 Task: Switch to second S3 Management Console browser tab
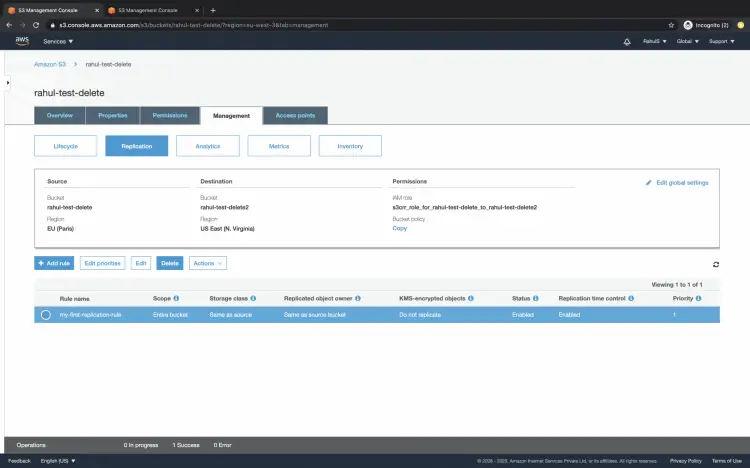[x=152, y=10]
